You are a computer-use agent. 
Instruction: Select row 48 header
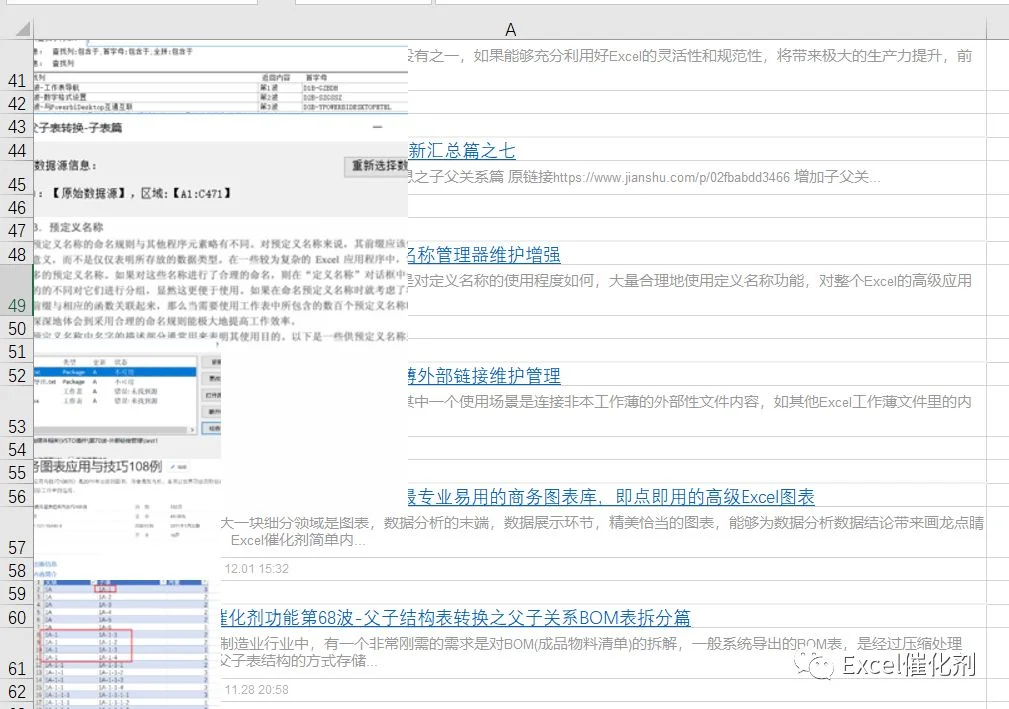coord(17,255)
